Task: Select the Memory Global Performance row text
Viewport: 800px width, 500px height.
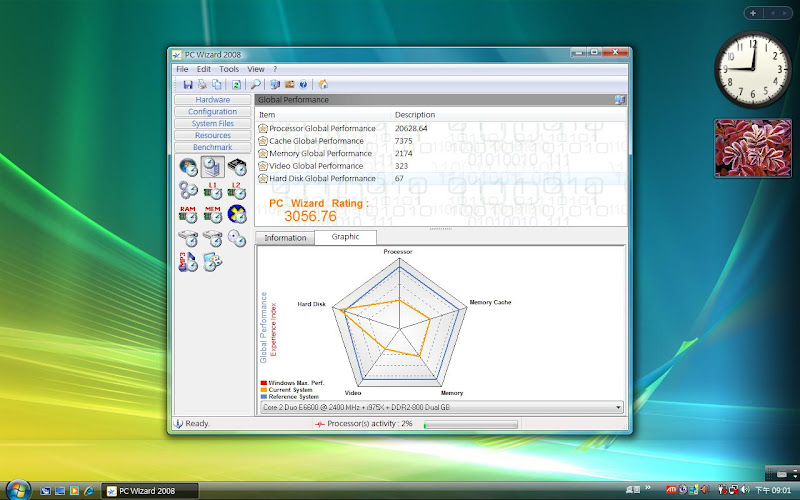Action: [x=320, y=154]
